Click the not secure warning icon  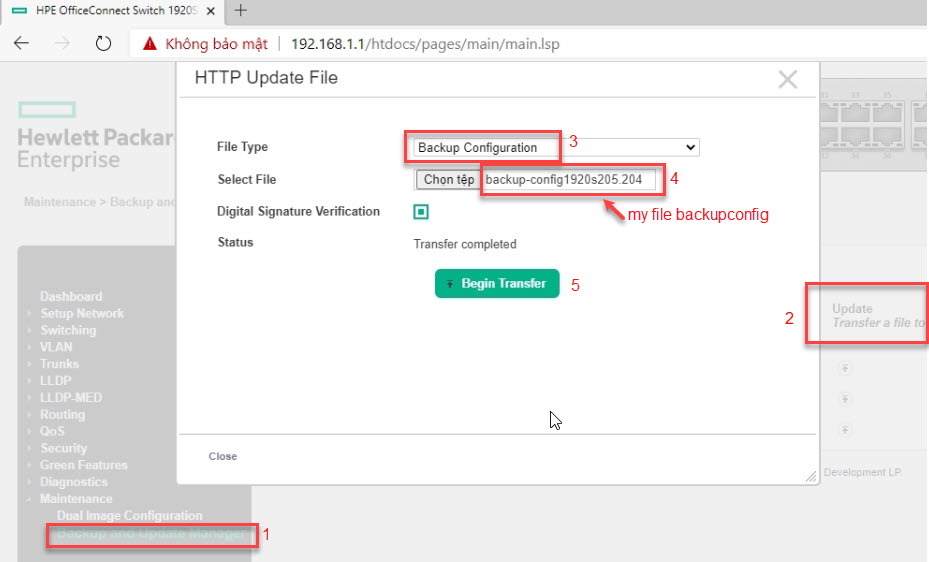pos(150,44)
